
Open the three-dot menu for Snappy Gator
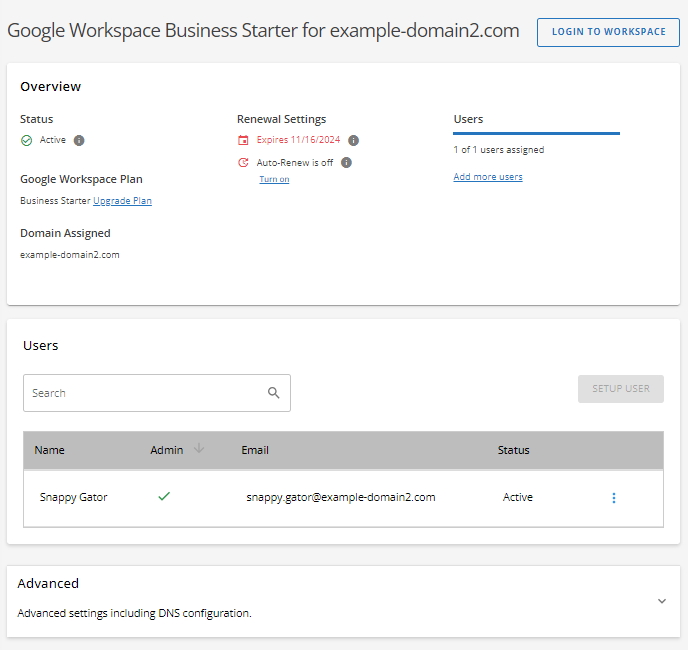click(x=613, y=498)
